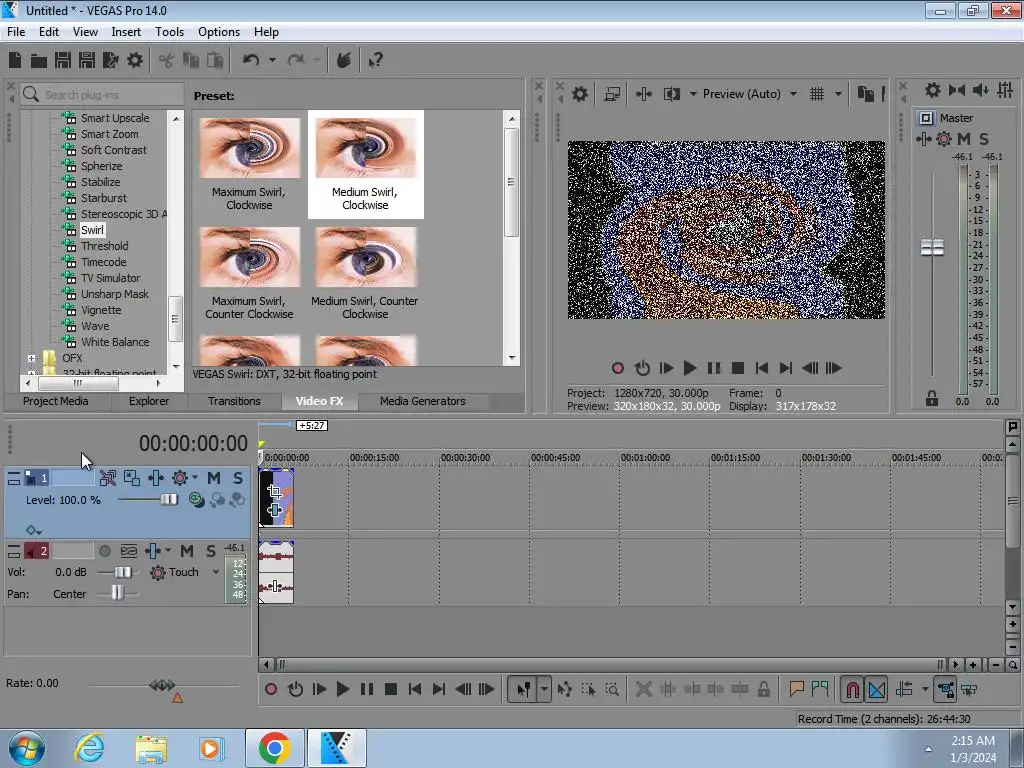Select the Maximum Swirl, Clockwise preset
This screenshot has width=1024, height=768.
[249, 164]
